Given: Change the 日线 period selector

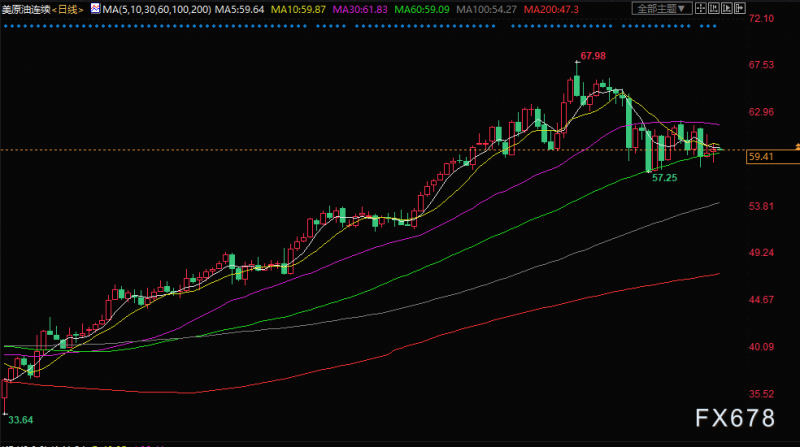Looking at the screenshot, I should 67,10.
